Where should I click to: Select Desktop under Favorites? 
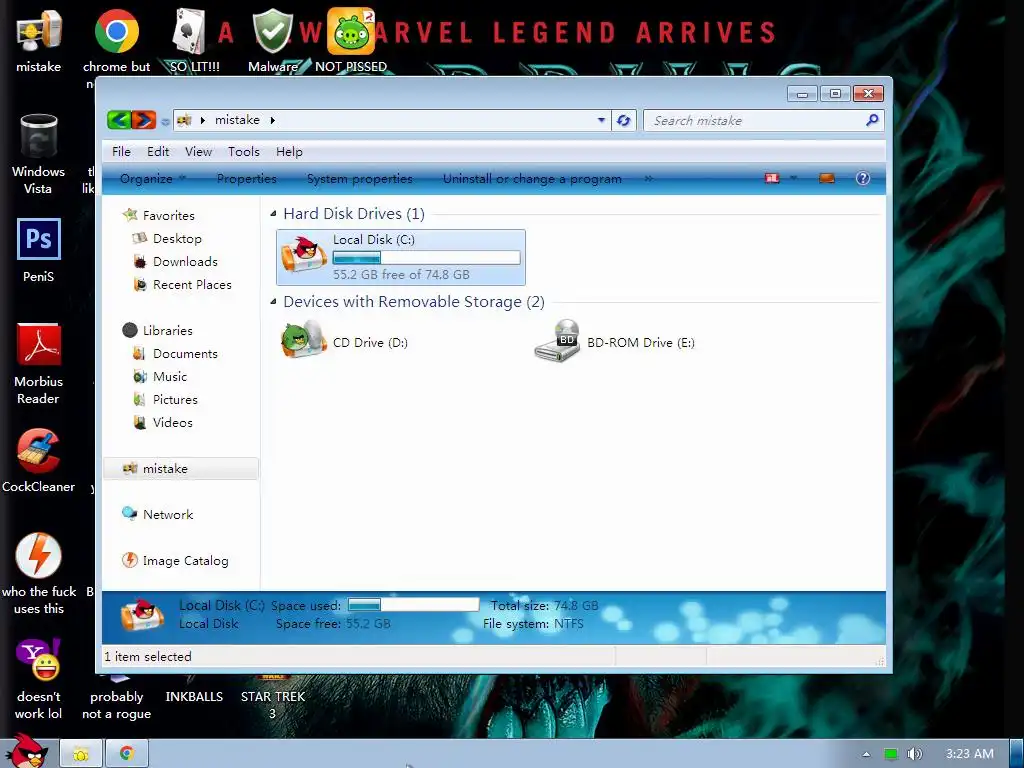click(x=167, y=238)
